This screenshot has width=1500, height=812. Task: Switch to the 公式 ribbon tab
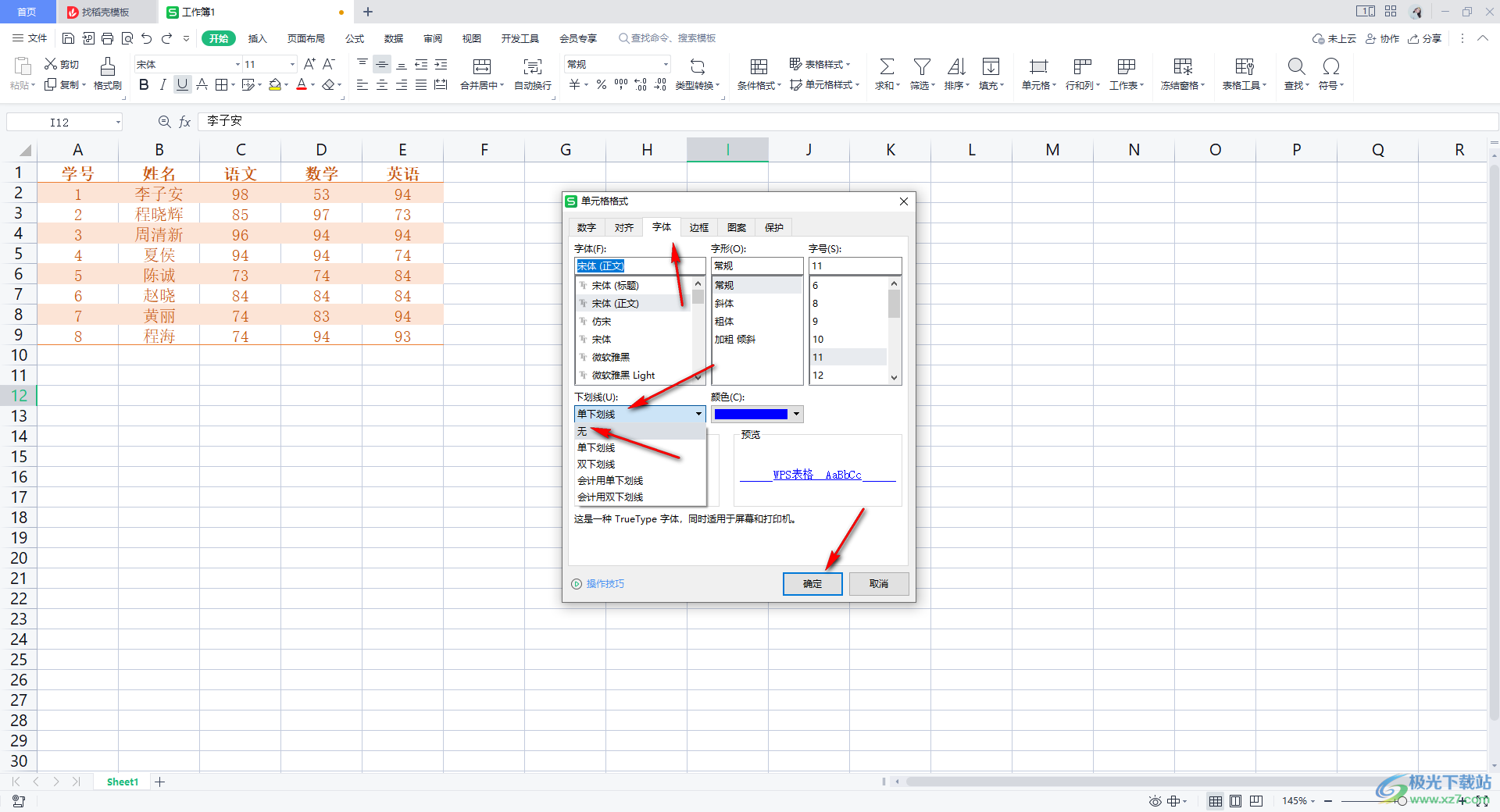coord(355,38)
